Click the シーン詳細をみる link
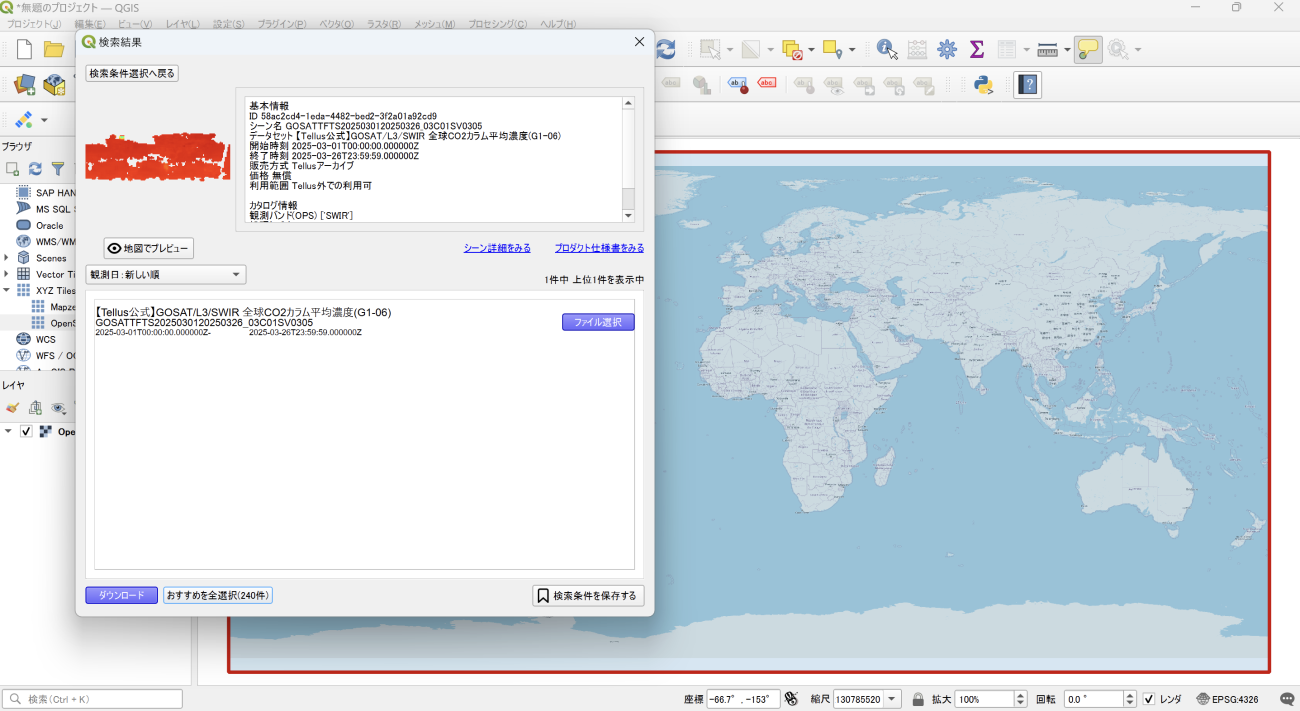 (497, 248)
